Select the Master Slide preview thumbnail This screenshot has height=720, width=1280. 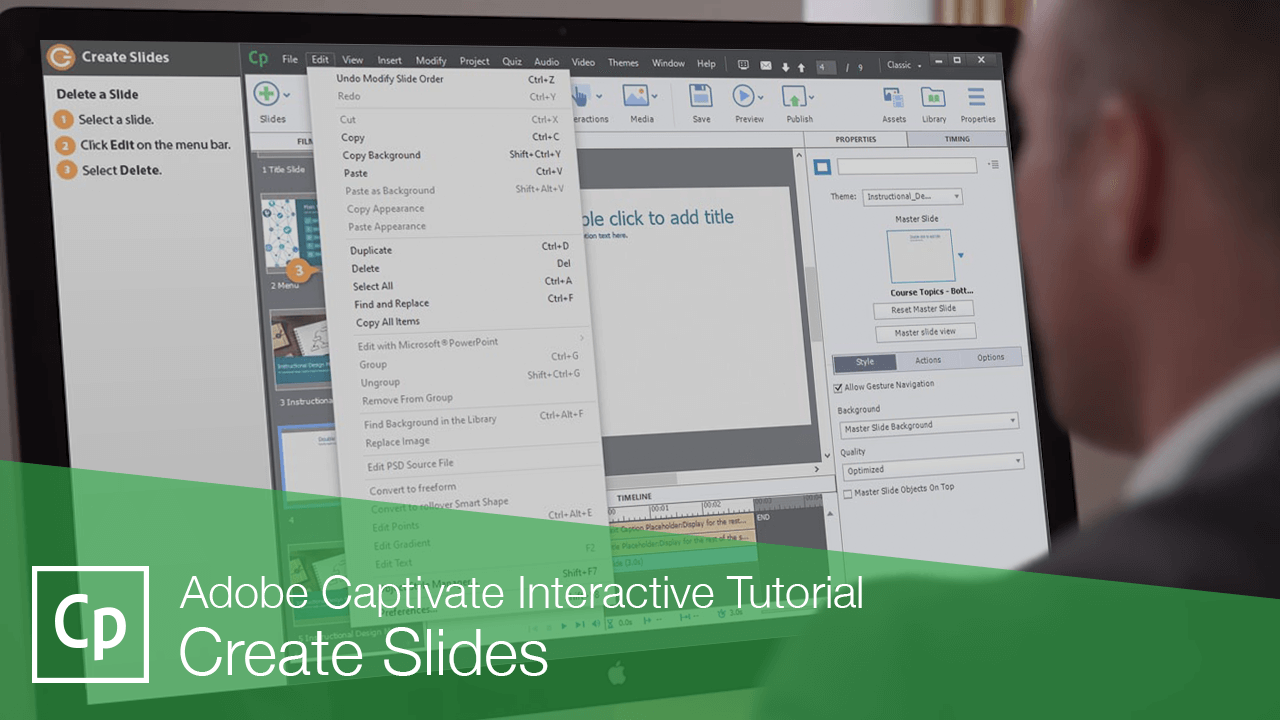click(919, 256)
